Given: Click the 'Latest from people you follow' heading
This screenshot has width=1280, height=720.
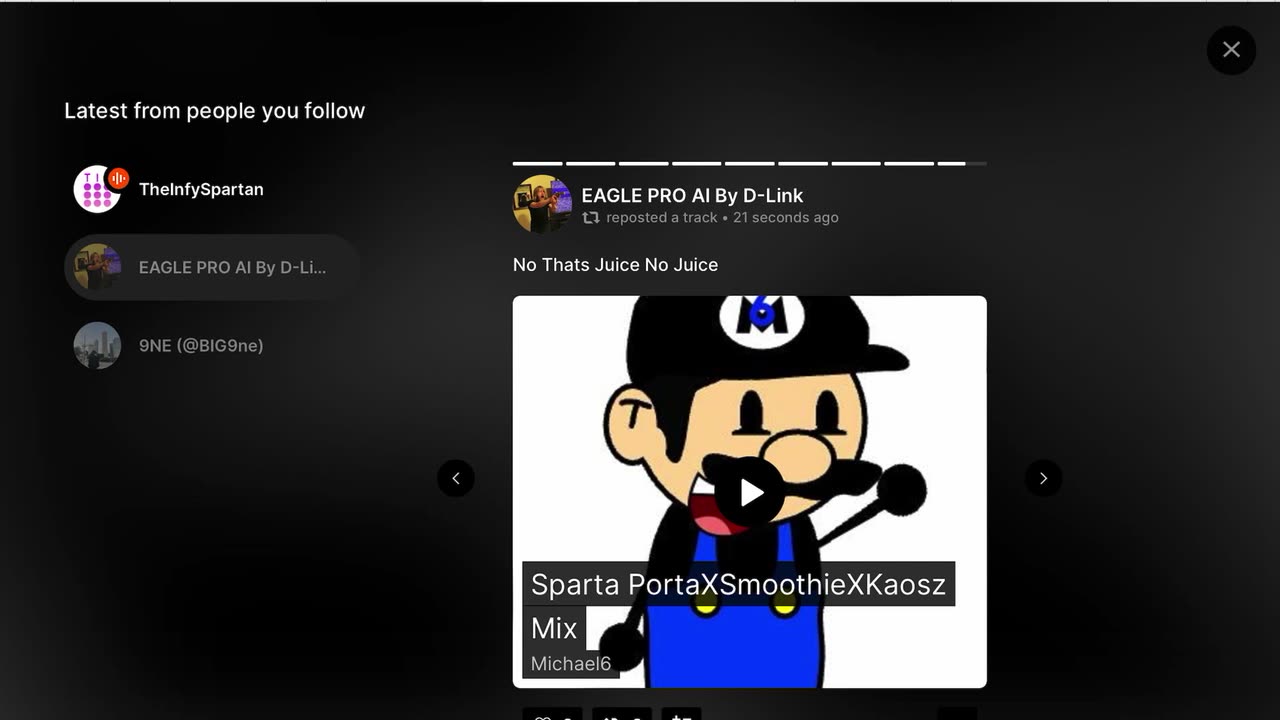Looking at the screenshot, I should pyautogui.click(x=215, y=111).
